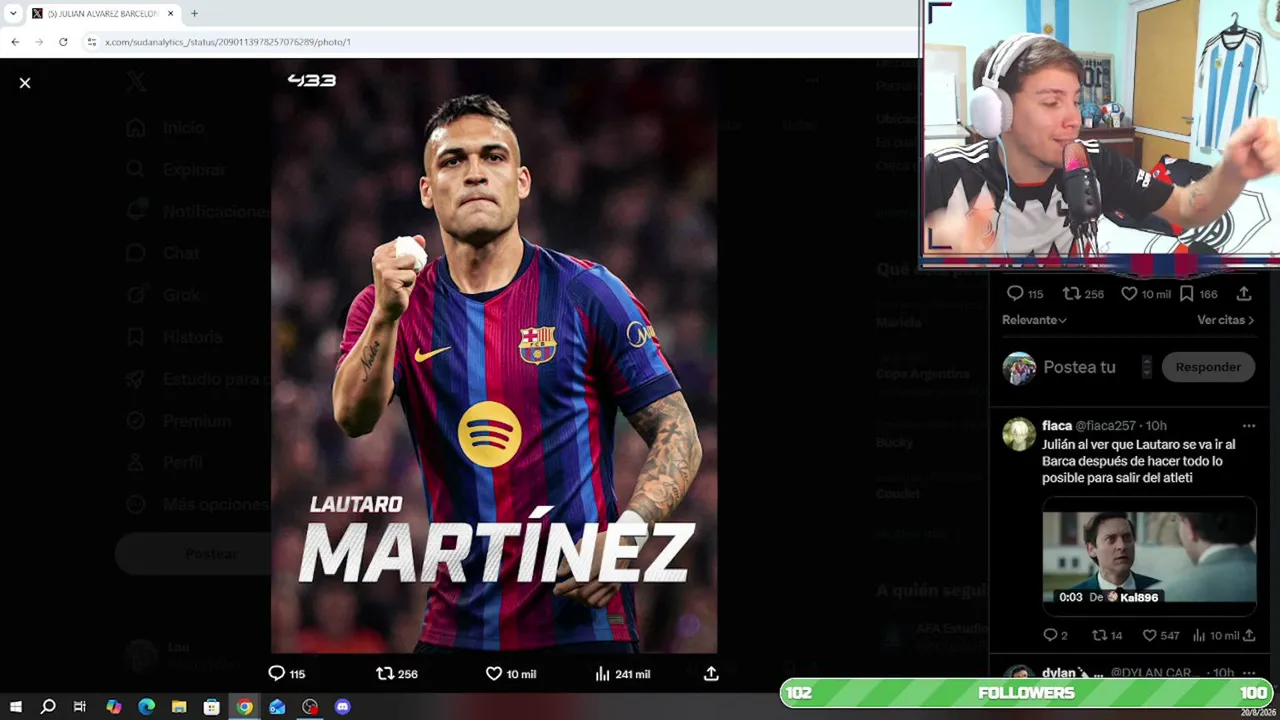
Task: Like the post in sidebar (10 mil)
Action: click(x=1129, y=294)
